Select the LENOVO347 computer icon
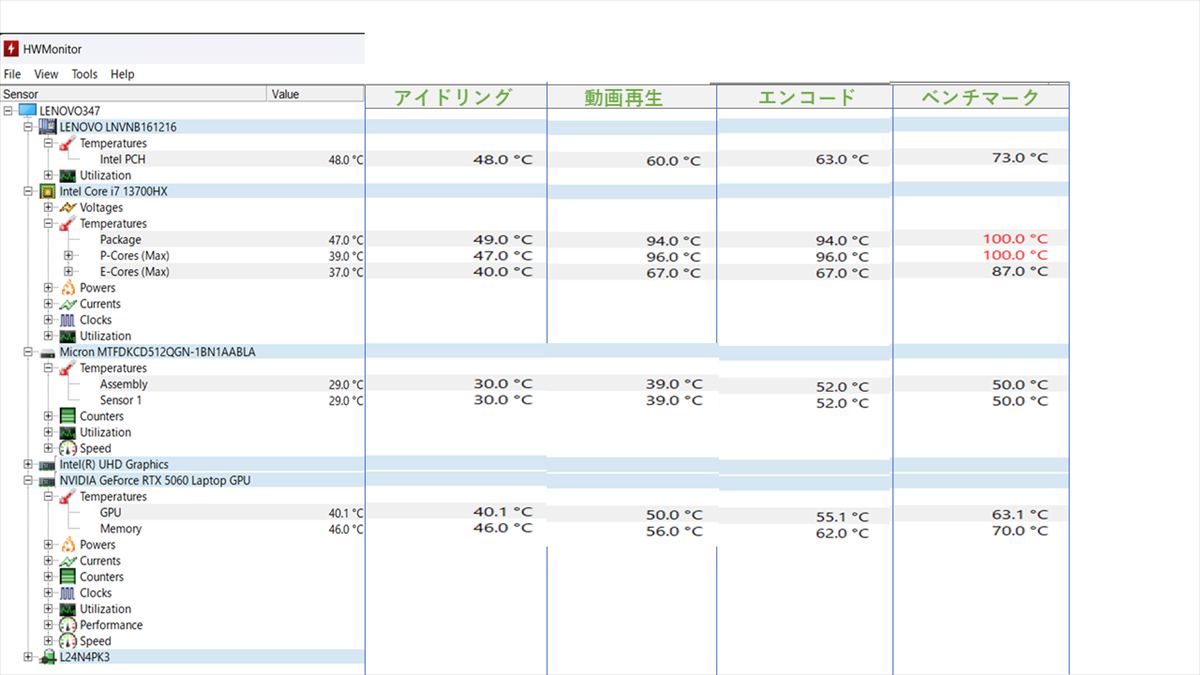Image resolution: width=1200 pixels, height=675 pixels. tap(27, 111)
